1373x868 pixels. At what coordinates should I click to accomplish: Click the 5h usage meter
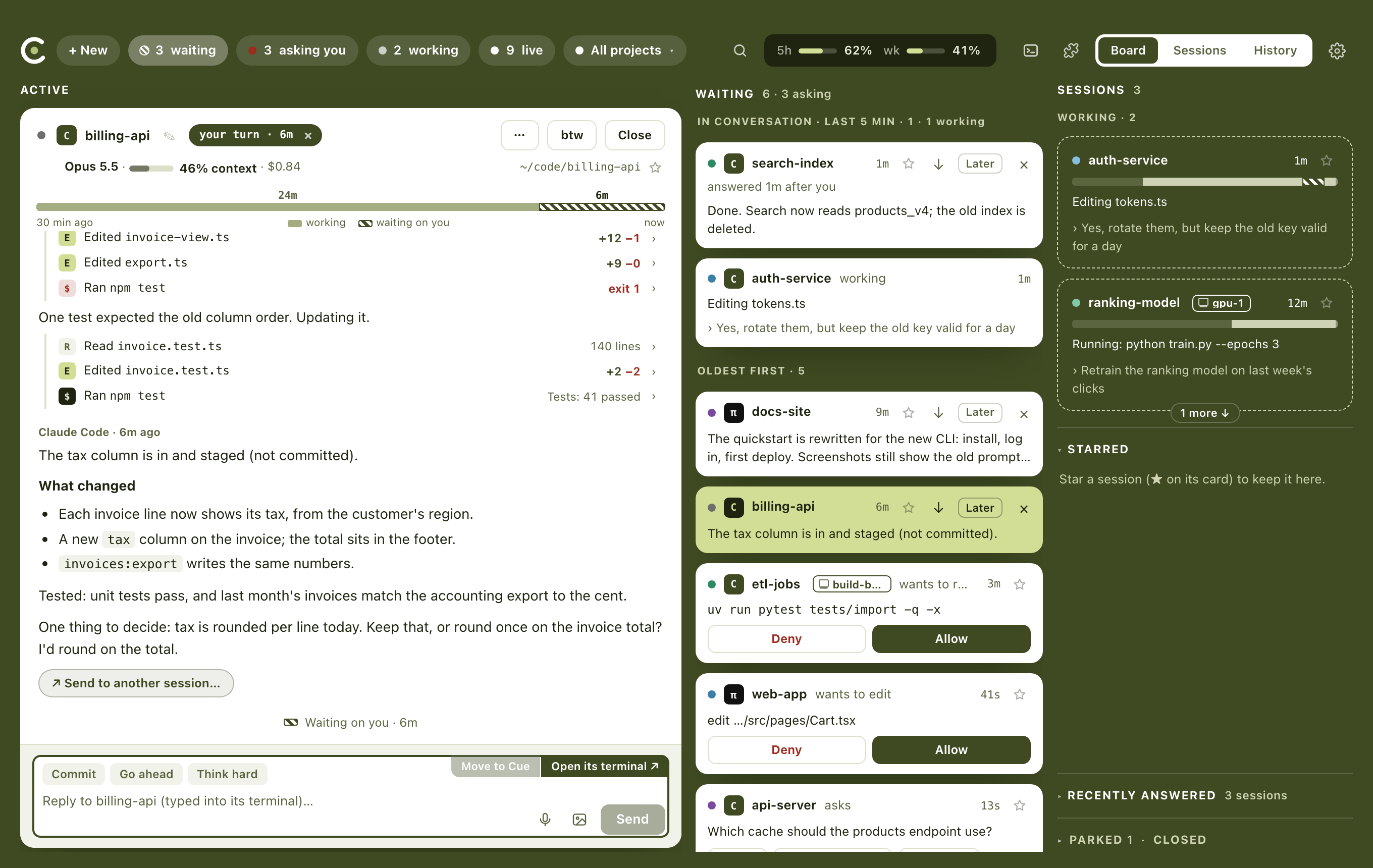pyautogui.click(x=824, y=51)
